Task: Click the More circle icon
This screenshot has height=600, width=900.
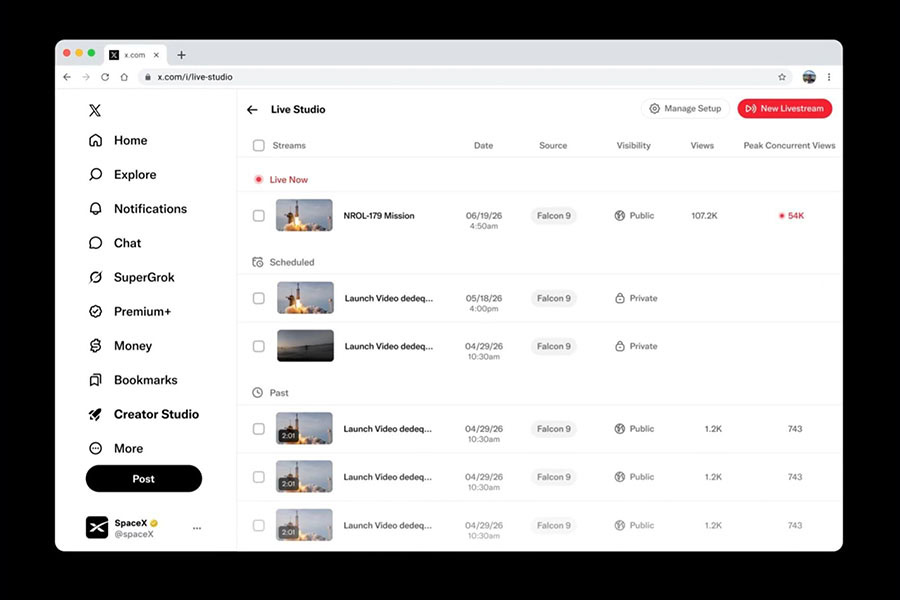Action: 95,448
